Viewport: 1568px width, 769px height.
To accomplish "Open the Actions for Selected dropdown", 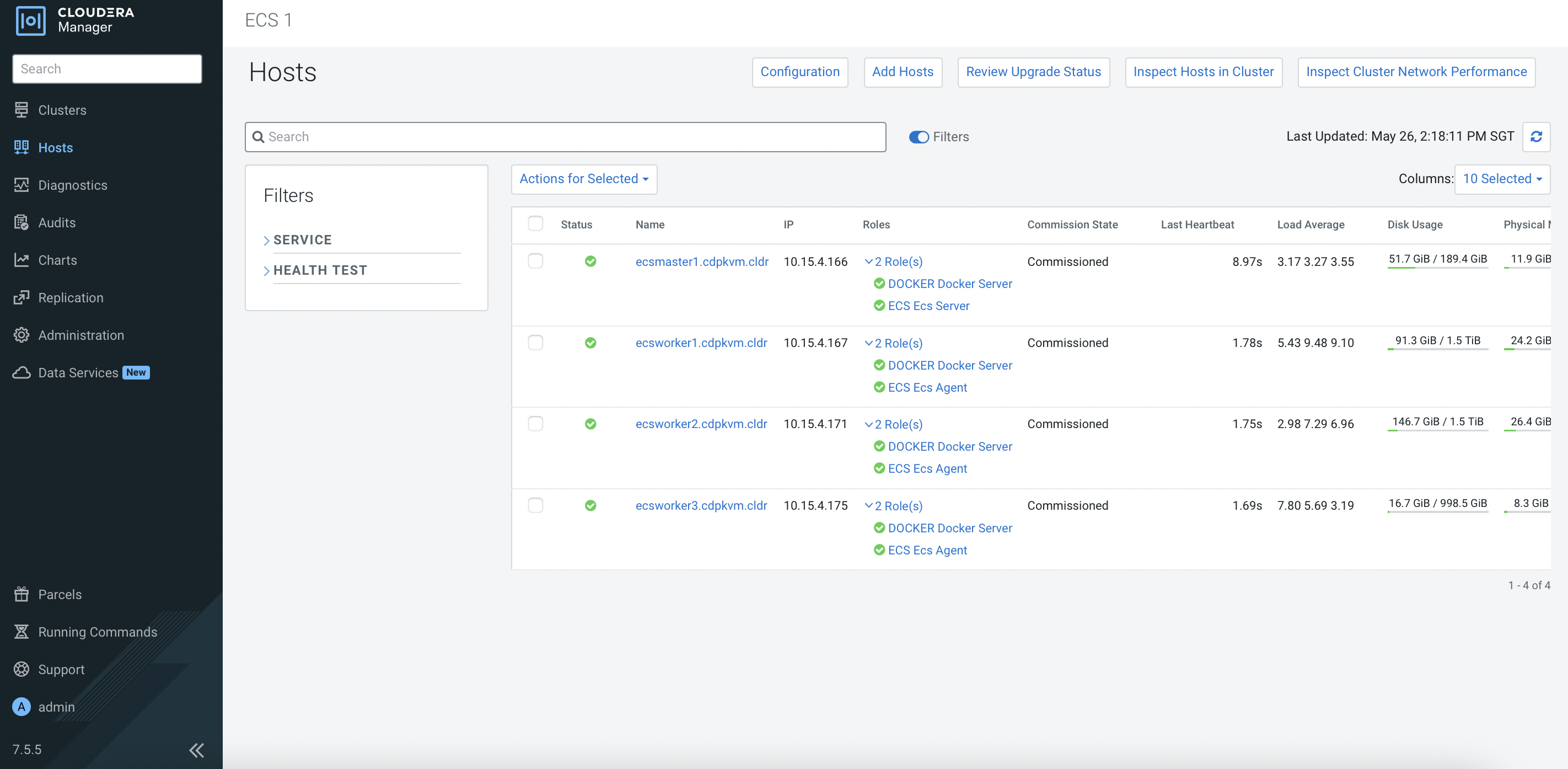I will 584,179.
